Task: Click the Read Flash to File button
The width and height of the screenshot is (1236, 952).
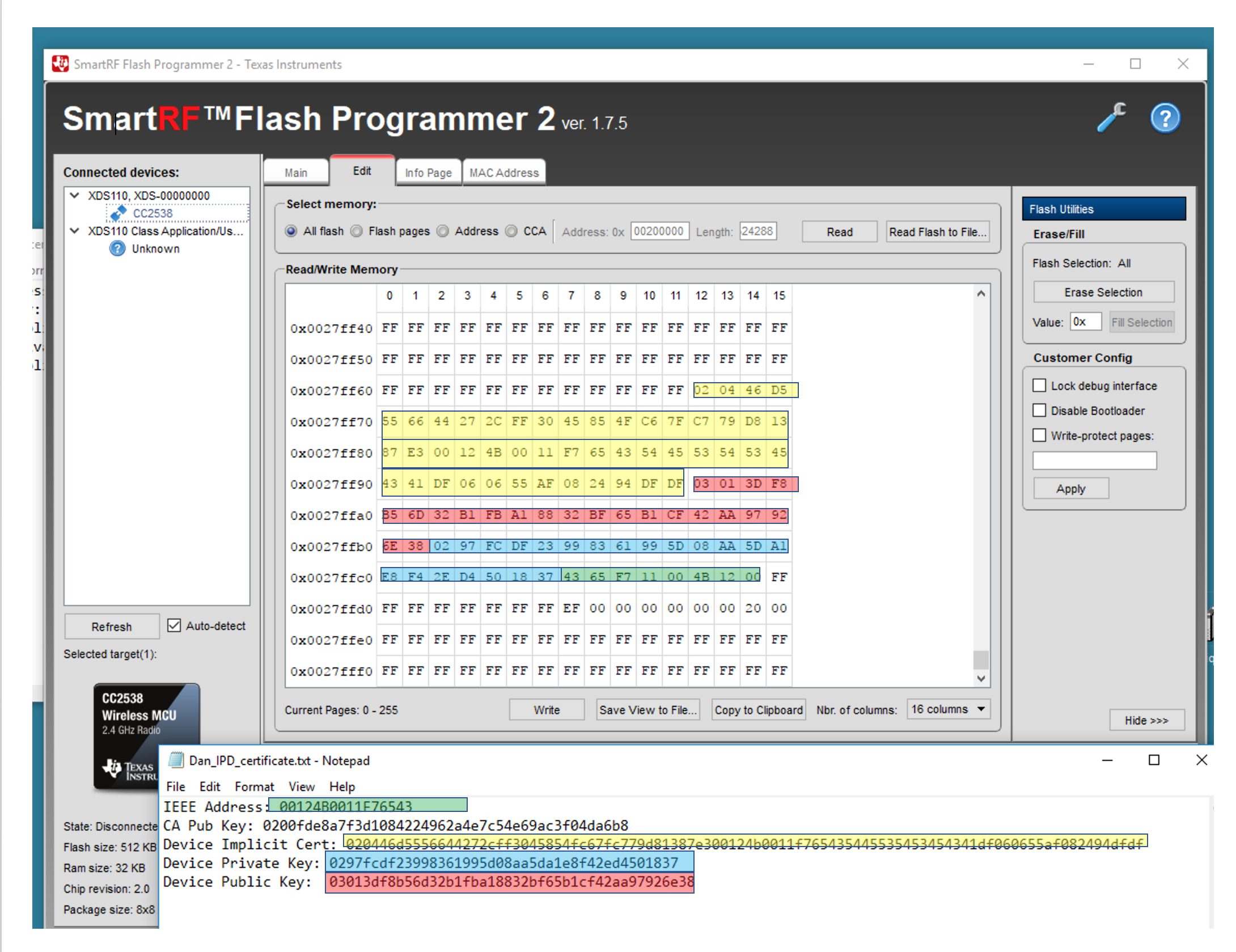Action: [x=937, y=232]
